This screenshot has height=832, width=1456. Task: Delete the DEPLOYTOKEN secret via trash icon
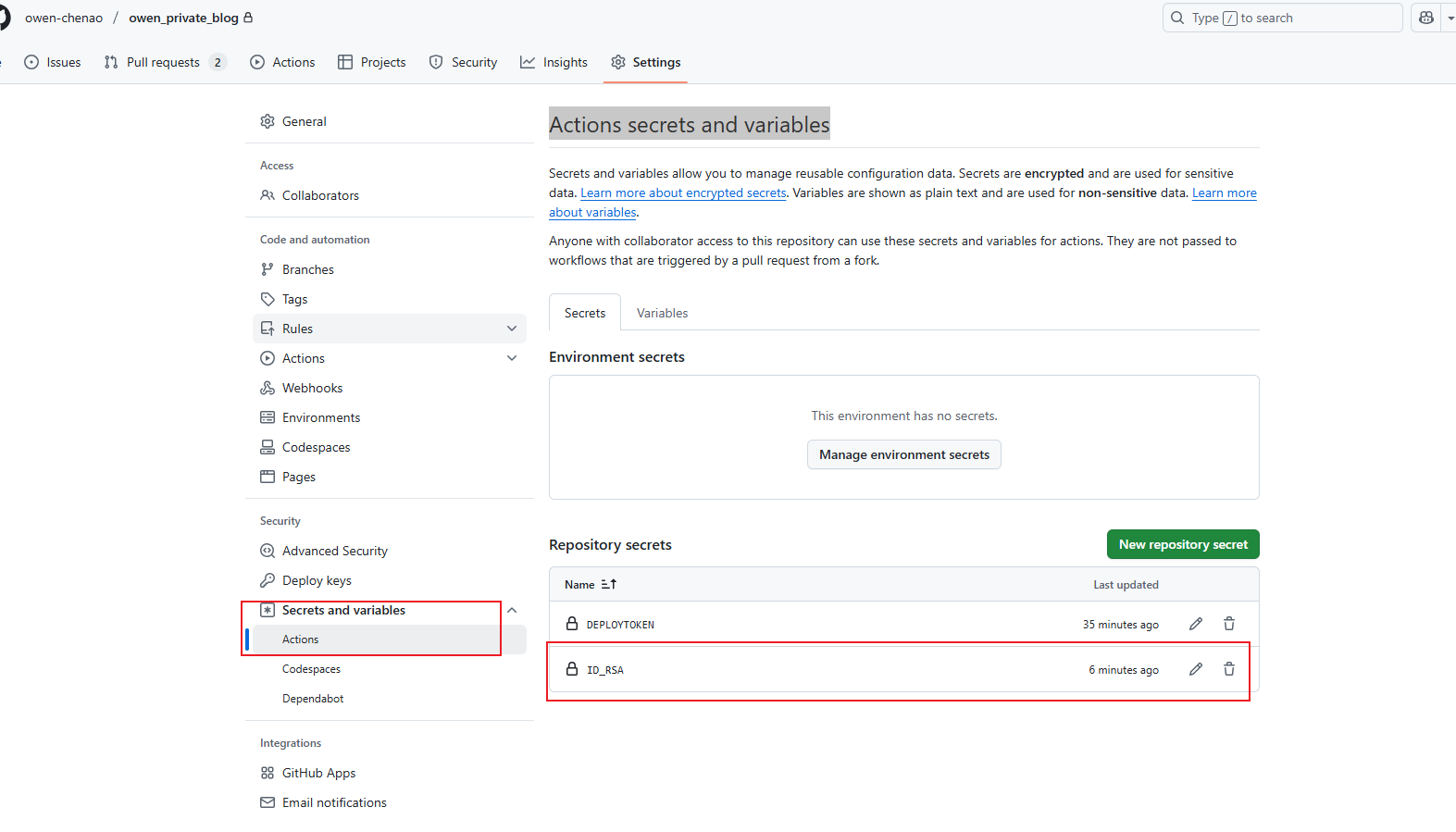tap(1229, 624)
